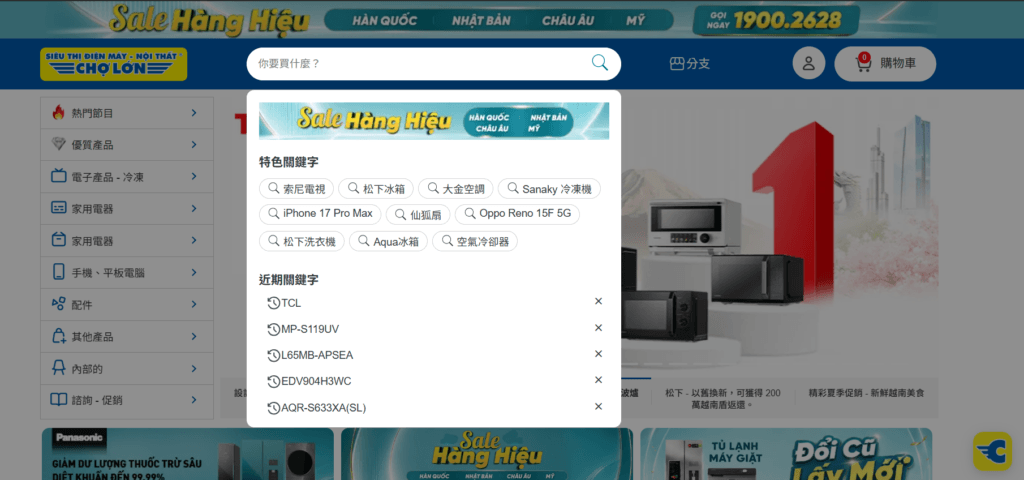Viewport: 1024px width, 480px height.
Task: Click history icon beside EDV904H3WC
Action: pos(274,381)
